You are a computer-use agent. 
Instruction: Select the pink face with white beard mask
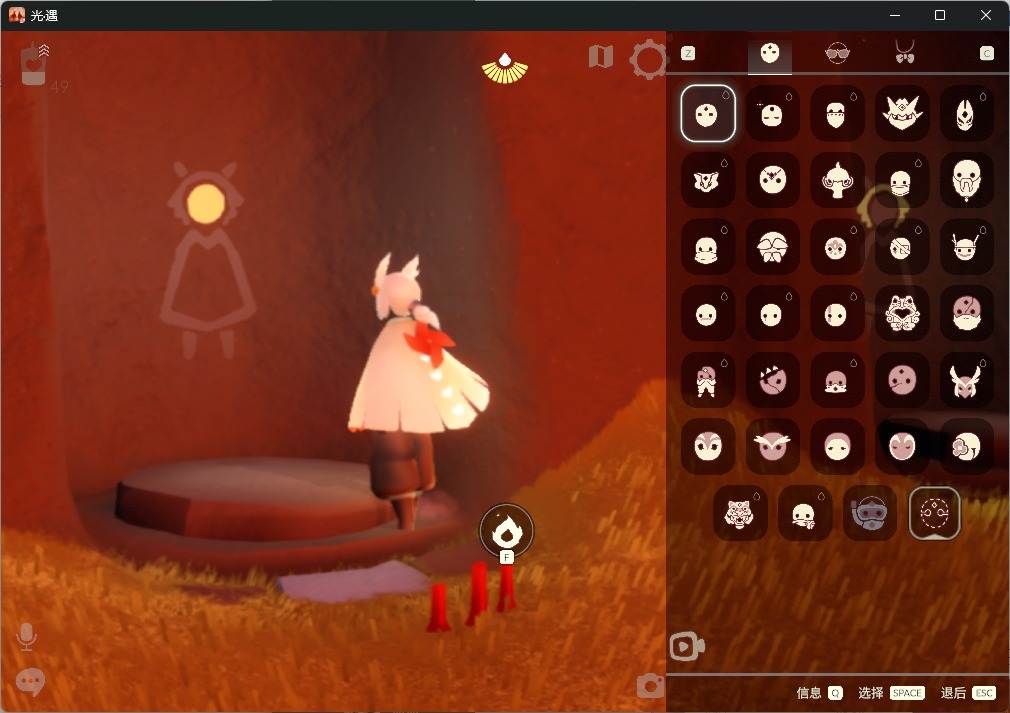966,314
